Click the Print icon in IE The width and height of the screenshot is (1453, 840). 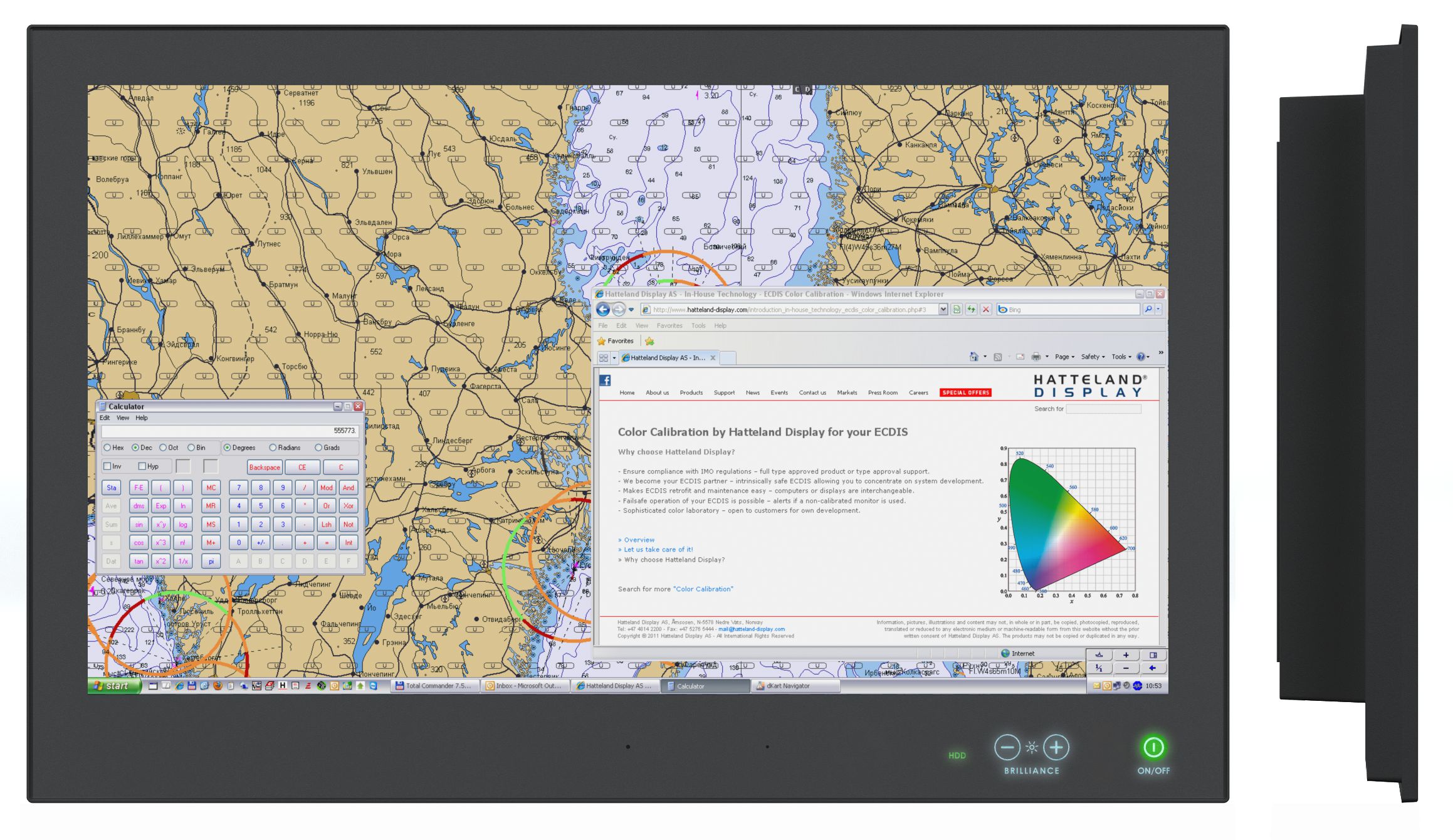(1036, 357)
